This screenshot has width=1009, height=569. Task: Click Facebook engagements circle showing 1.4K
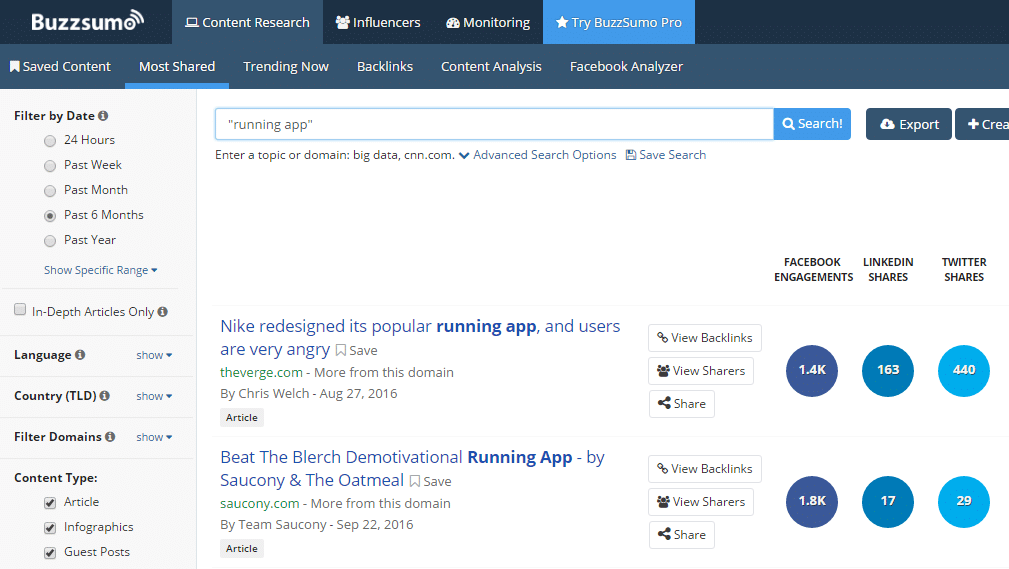tap(812, 371)
